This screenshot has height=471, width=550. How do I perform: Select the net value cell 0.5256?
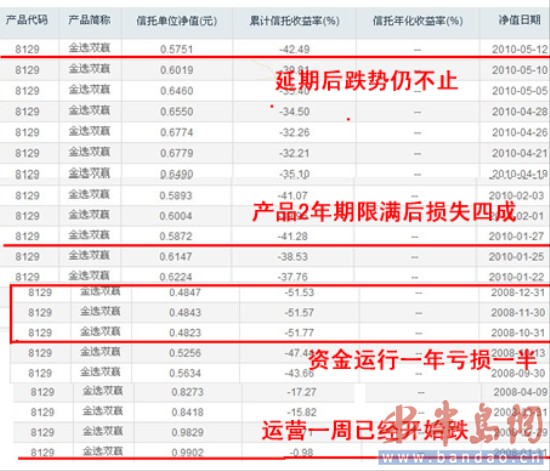point(185,352)
